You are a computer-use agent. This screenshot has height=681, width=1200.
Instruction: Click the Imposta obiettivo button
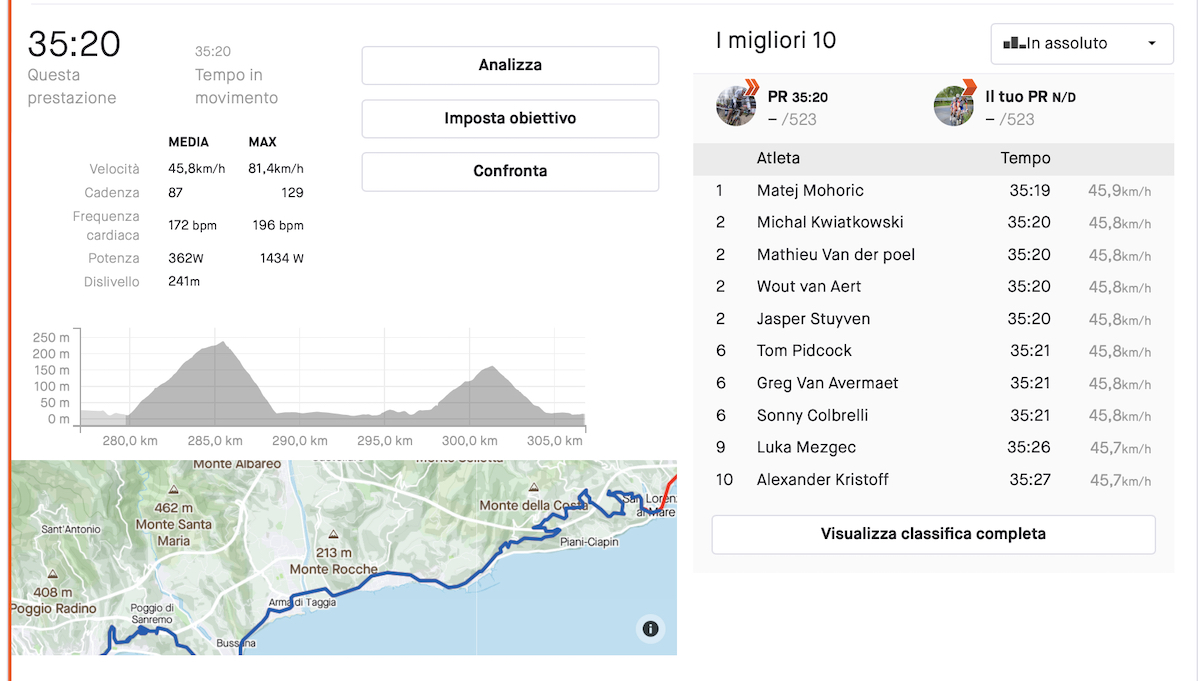510,118
